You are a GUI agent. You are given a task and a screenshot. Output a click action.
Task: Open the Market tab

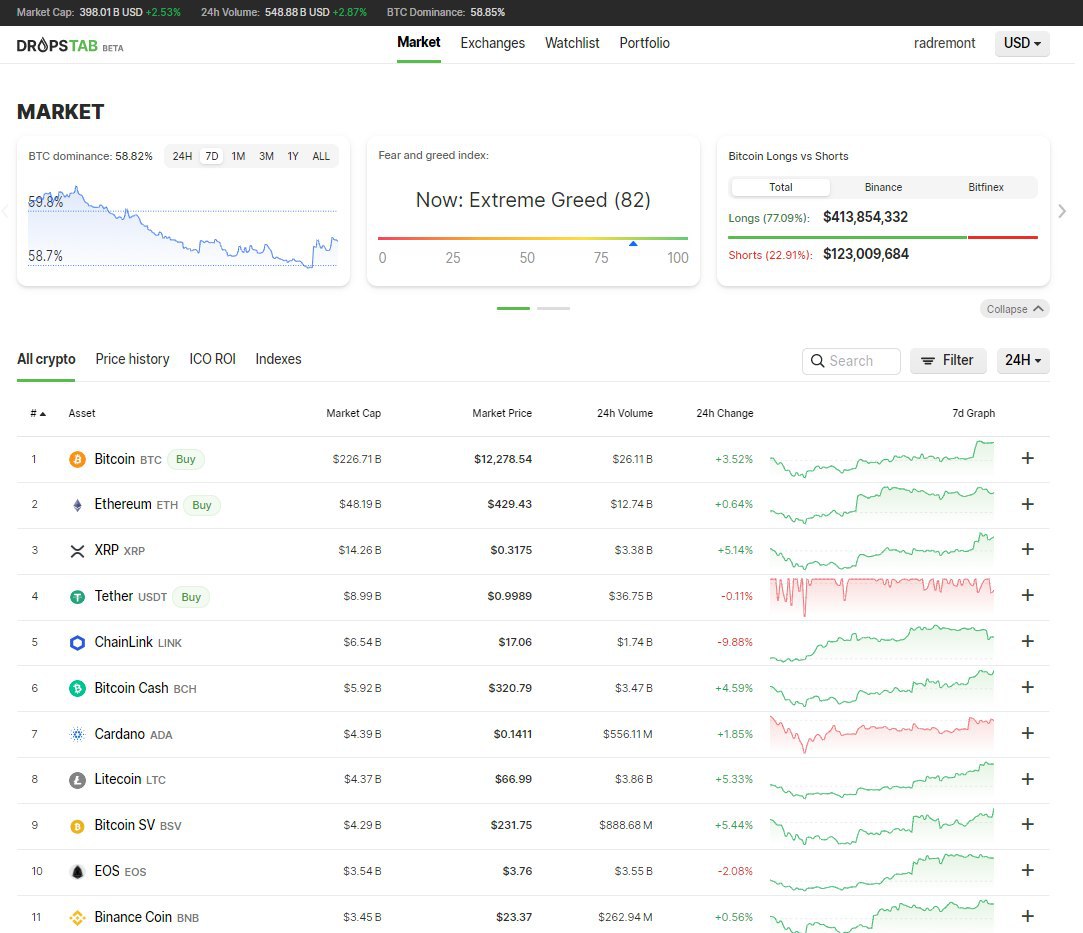[x=419, y=43]
